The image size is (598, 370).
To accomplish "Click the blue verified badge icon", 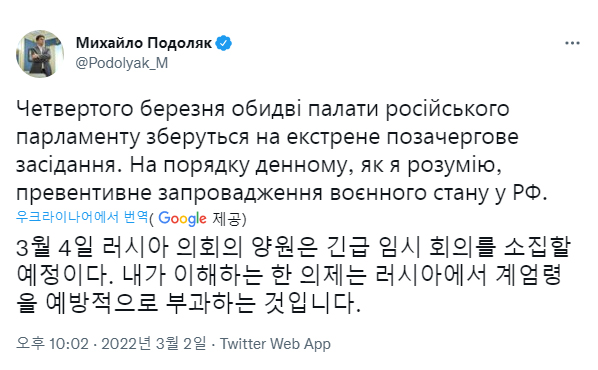I will (x=224, y=43).
